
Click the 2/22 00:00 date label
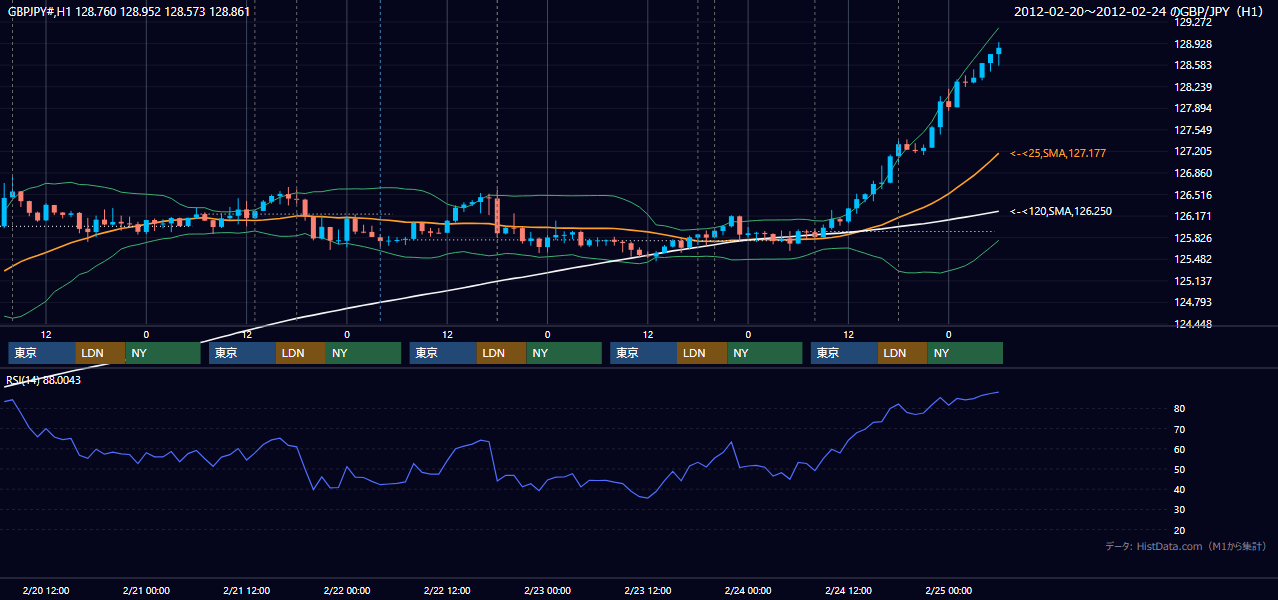pyautogui.click(x=347, y=590)
